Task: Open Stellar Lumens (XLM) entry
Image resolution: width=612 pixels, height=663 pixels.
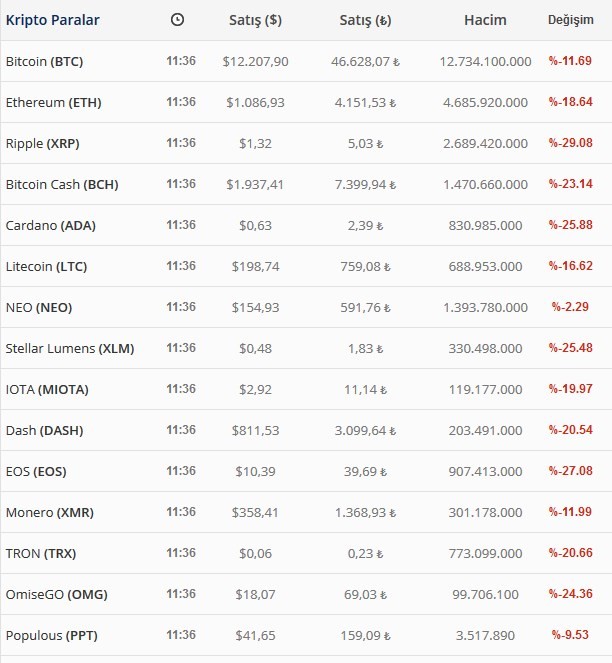Action: pyautogui.click(x=70, y=349)
